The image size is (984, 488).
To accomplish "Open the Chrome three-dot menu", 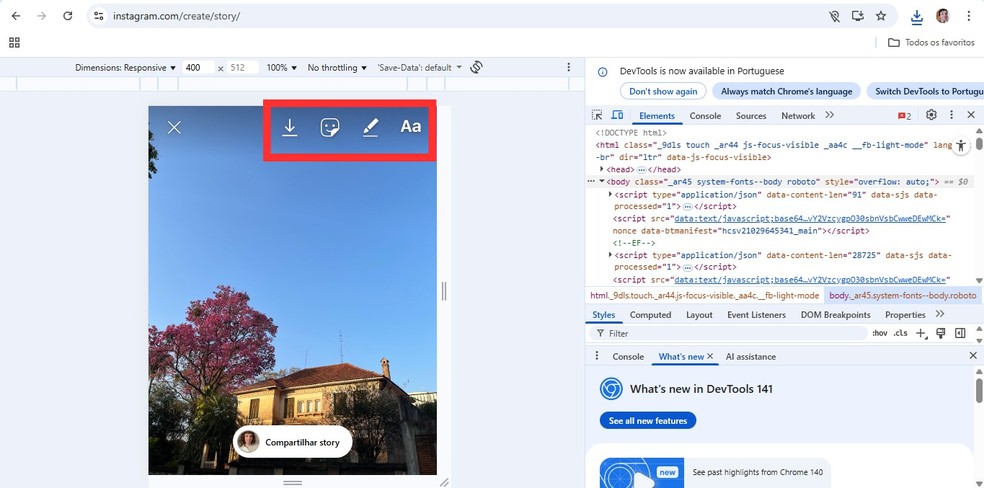I will 969,16.
